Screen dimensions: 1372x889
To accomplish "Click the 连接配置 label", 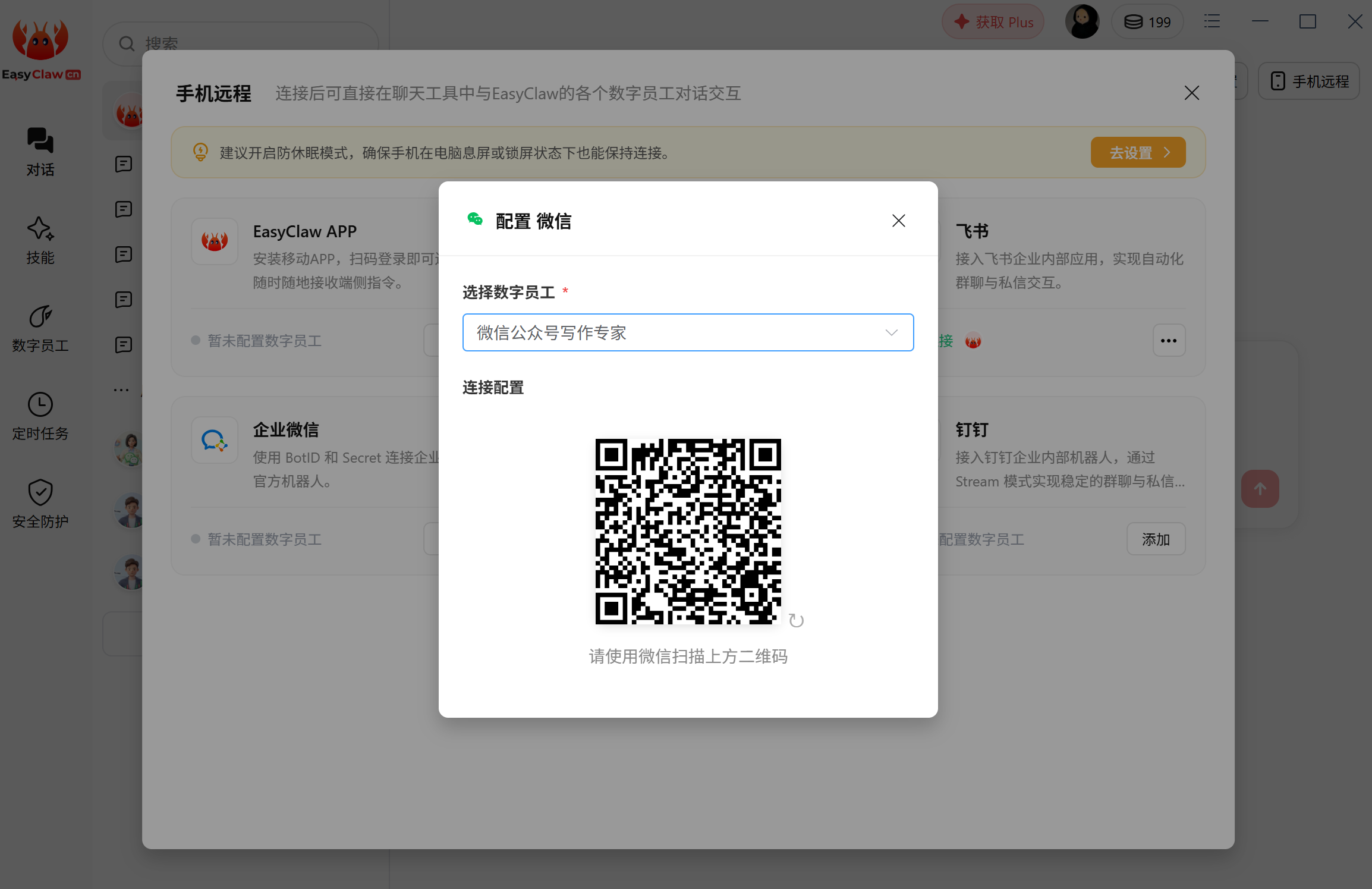I will (493, 388).
